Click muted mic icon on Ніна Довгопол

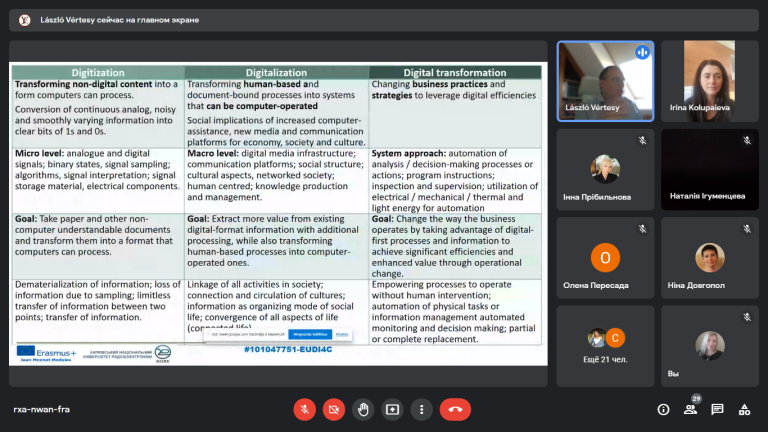(746, 229)
